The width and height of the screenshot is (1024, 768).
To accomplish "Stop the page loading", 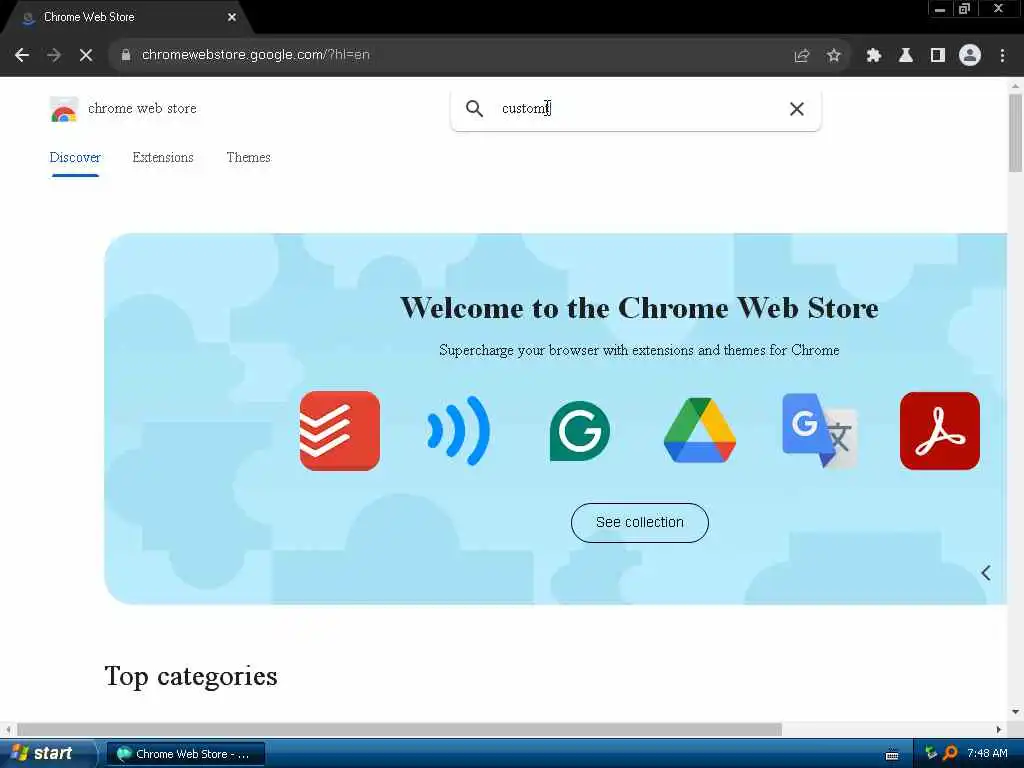I will (86, 56).
